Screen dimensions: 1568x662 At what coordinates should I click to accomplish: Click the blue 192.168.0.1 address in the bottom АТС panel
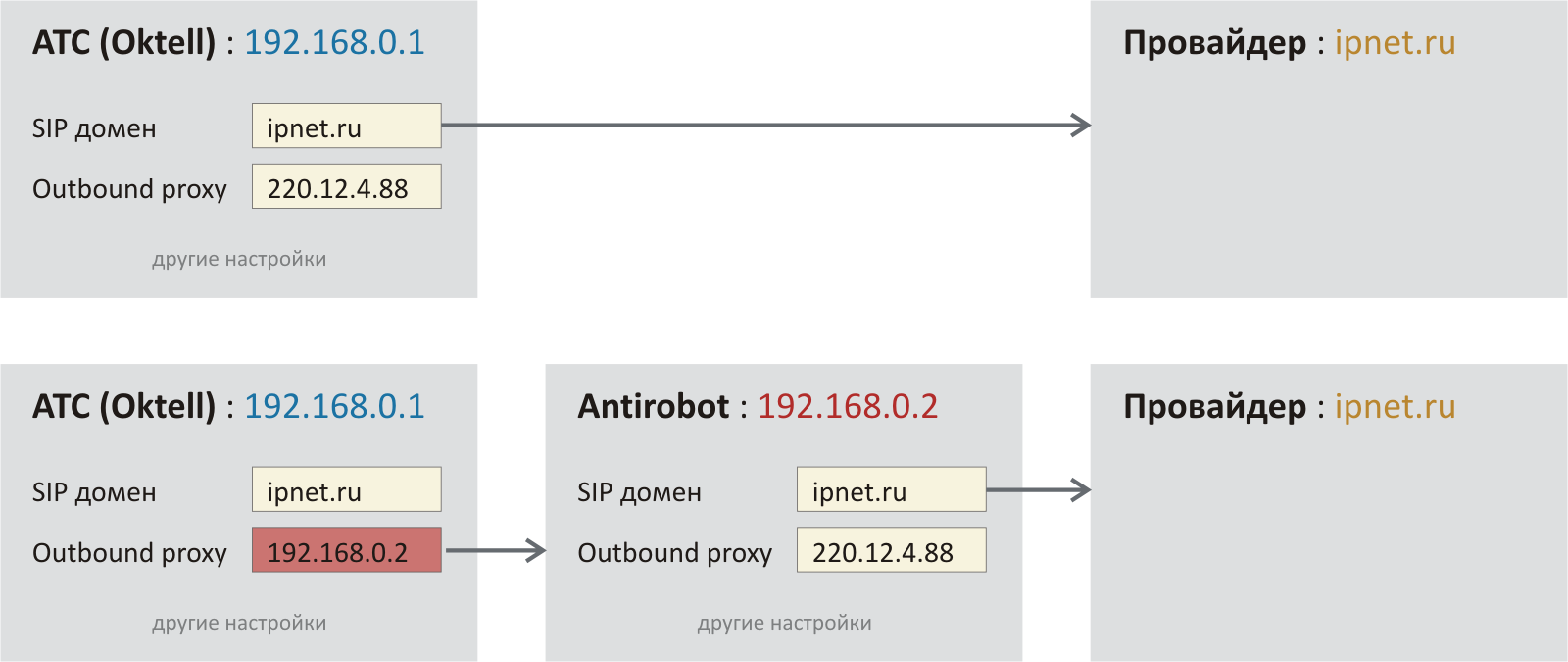pos(334,407)
